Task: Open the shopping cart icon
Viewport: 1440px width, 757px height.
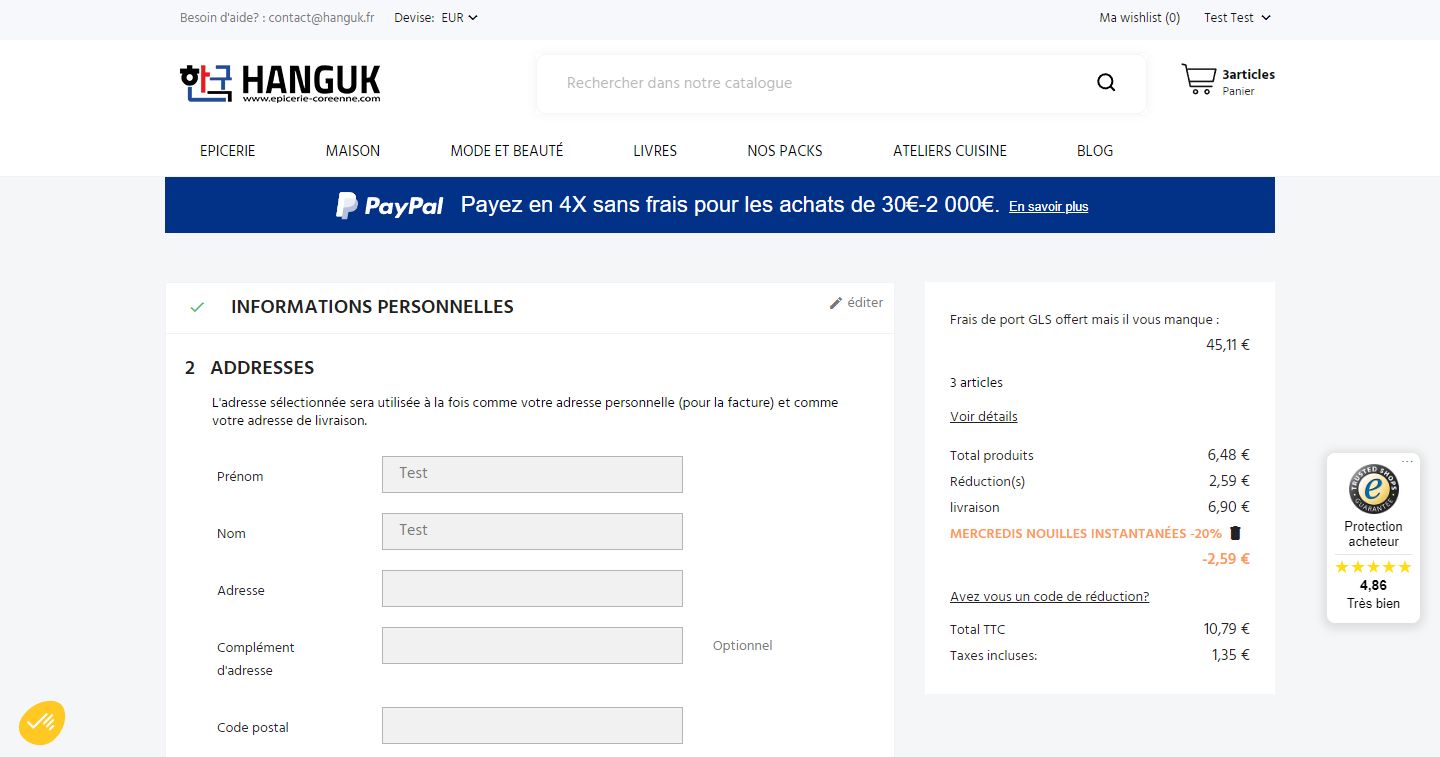Action: pyautogui.click(x=1198, y=80)
